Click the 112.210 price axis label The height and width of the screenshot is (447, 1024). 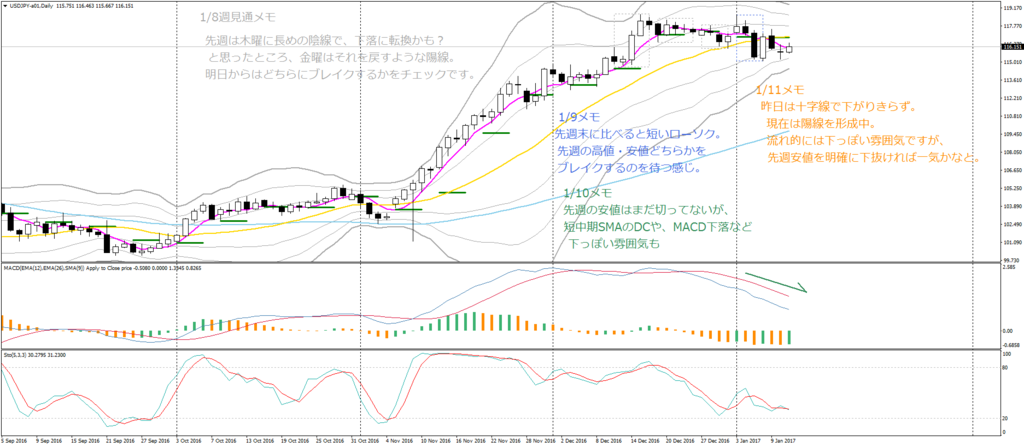[1011, 99]
